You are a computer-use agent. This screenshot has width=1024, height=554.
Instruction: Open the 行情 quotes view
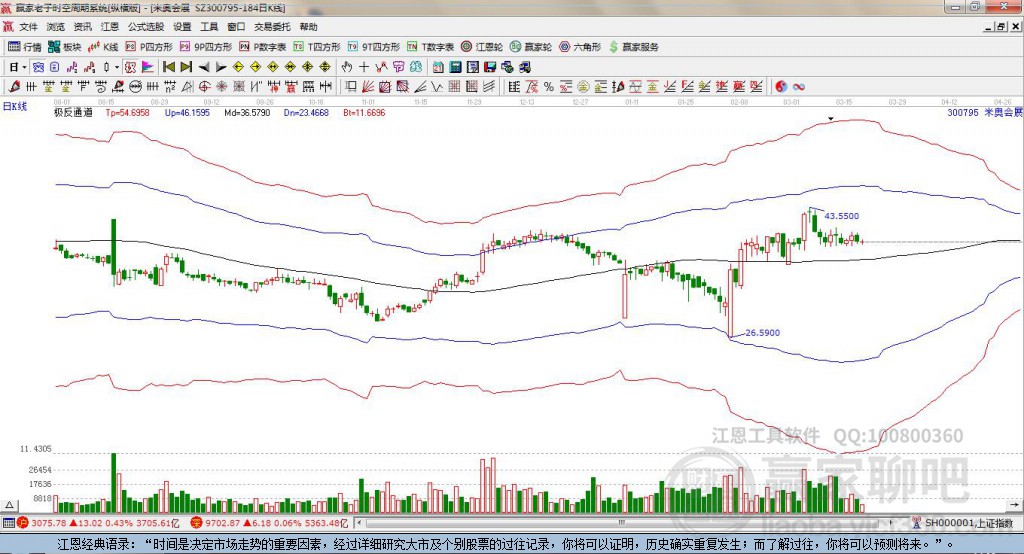24,47
